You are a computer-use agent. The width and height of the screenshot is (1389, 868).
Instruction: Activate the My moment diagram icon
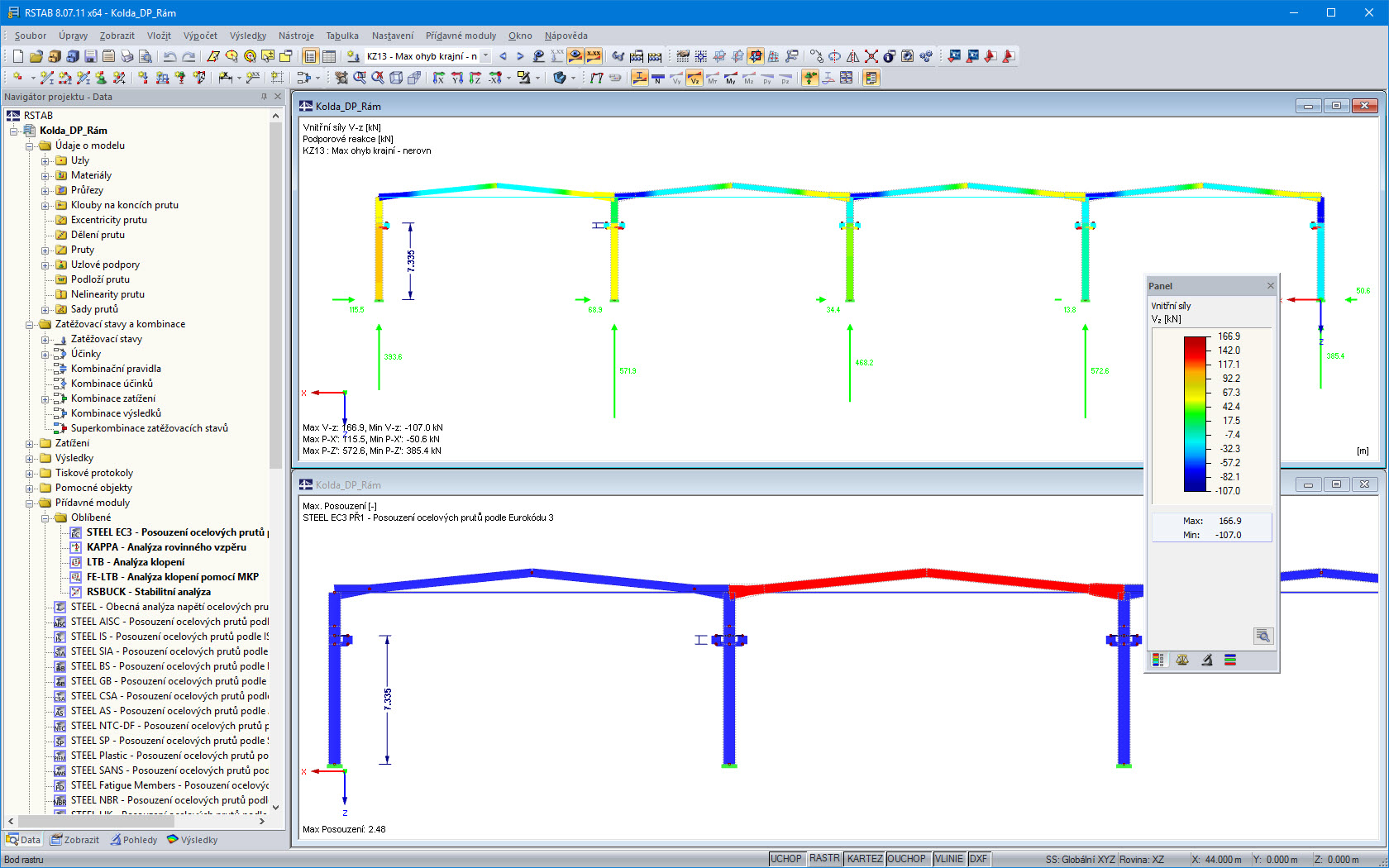(731, 79)
